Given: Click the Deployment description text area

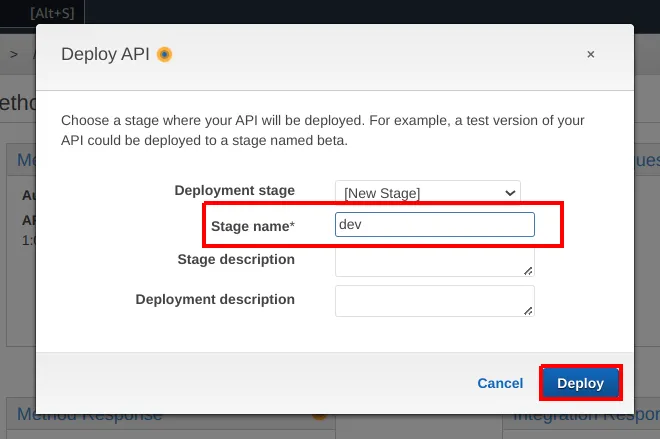Looking at the screenshot, I should tap(435, 301).
